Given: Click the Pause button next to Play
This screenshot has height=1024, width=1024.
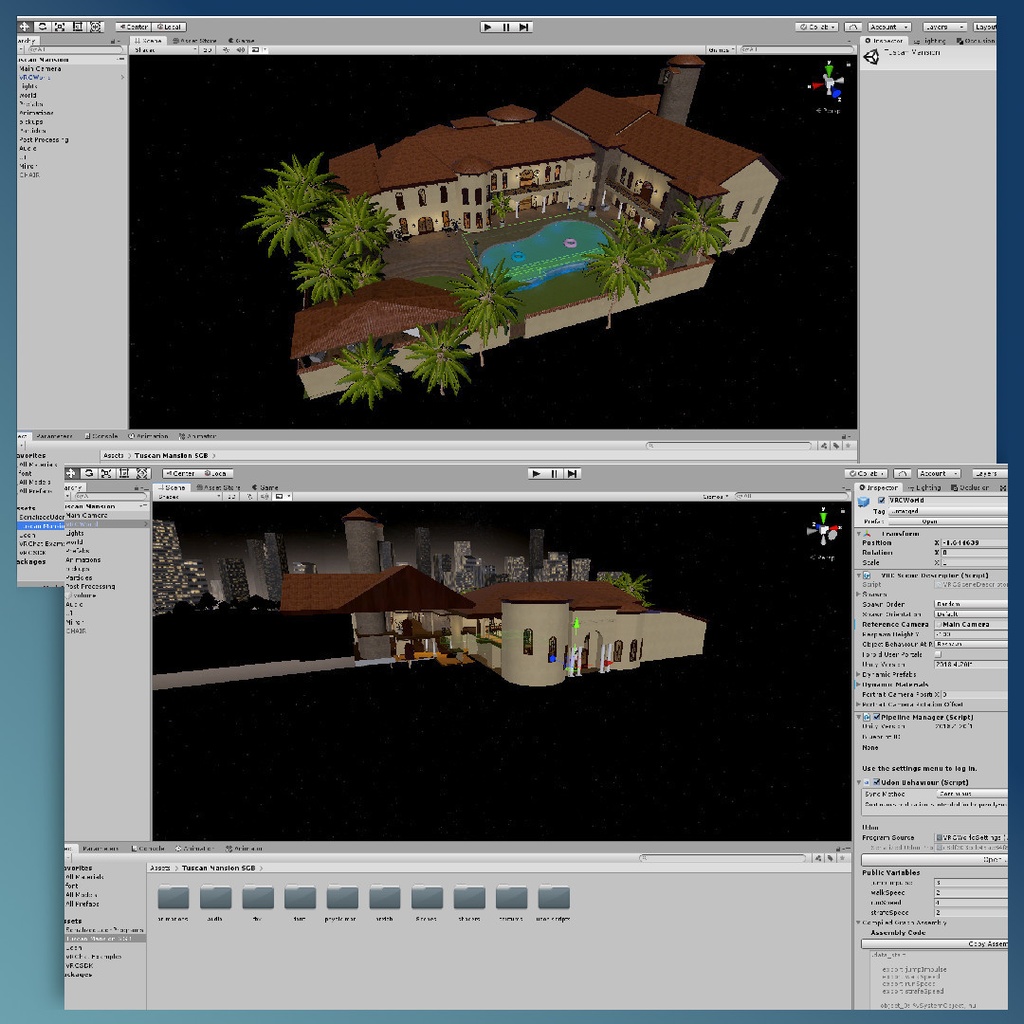Looking at the screenshot, I should (x=505, y=27).
